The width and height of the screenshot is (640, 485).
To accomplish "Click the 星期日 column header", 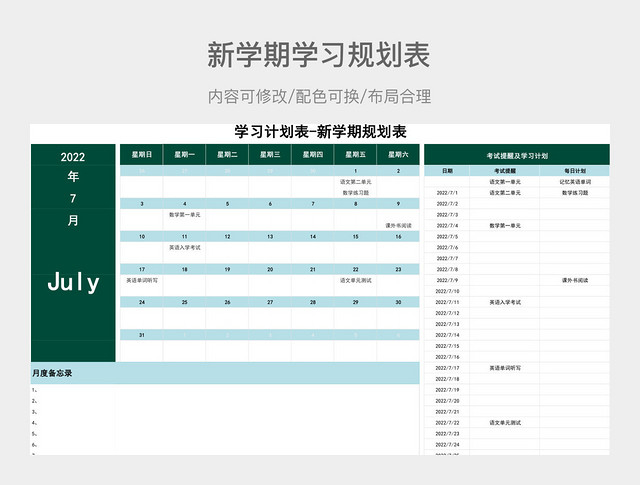I will [142, 154].
